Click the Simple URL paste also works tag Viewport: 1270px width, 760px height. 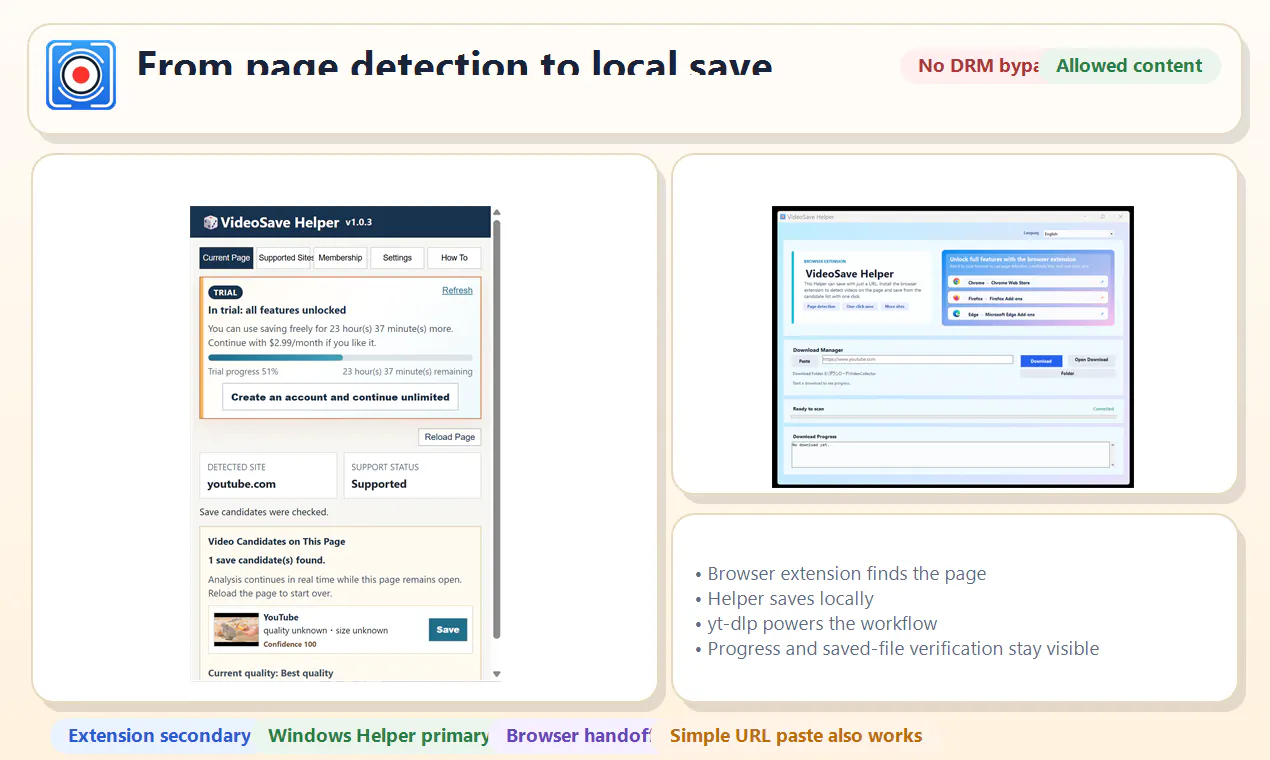[x=796, y=736]
